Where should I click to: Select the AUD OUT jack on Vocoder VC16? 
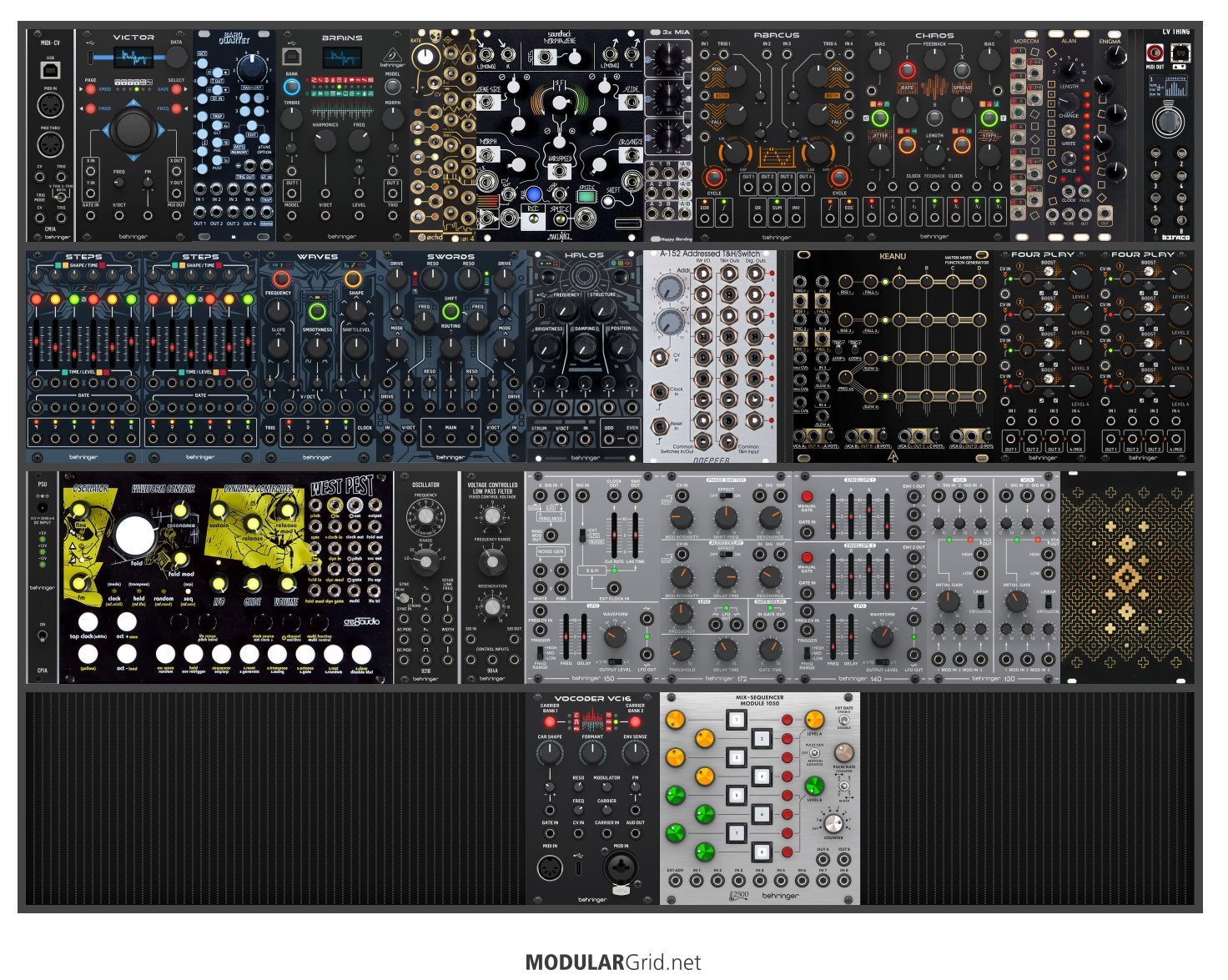(x=636, y=834)
